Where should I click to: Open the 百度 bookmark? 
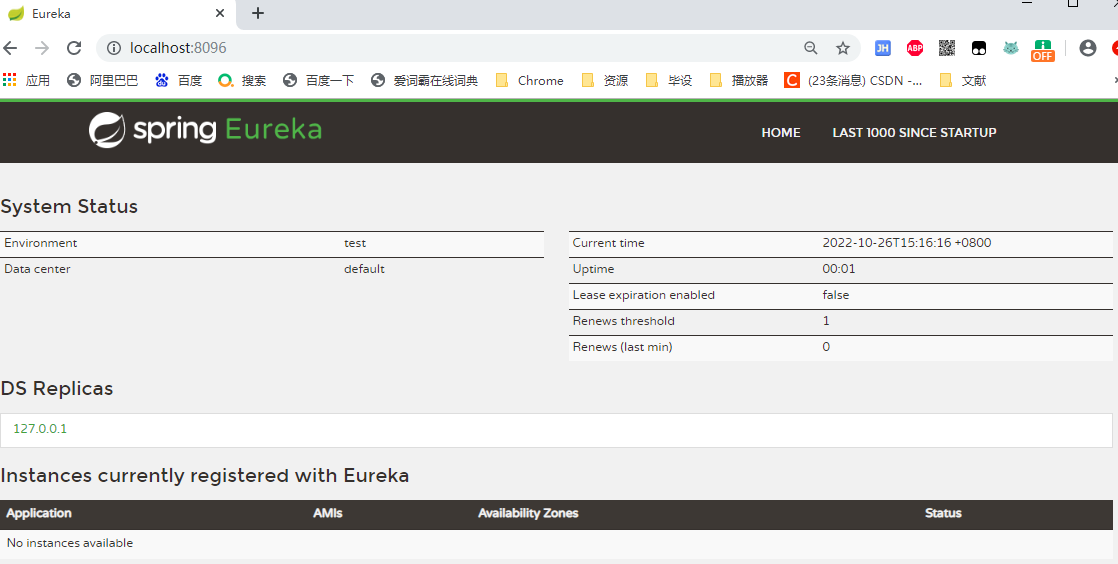tap(179, 81)
